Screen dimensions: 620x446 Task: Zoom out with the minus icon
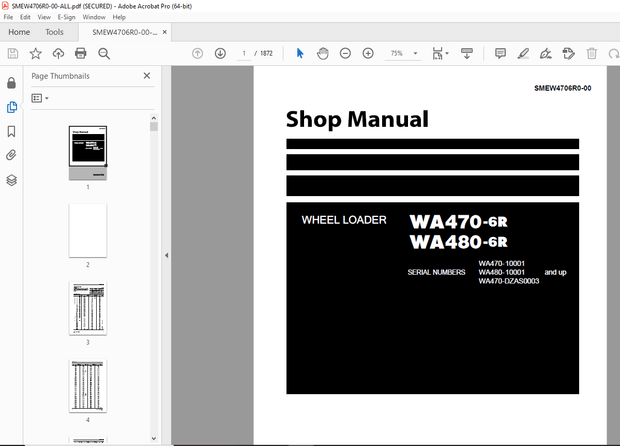coord(345,53)
